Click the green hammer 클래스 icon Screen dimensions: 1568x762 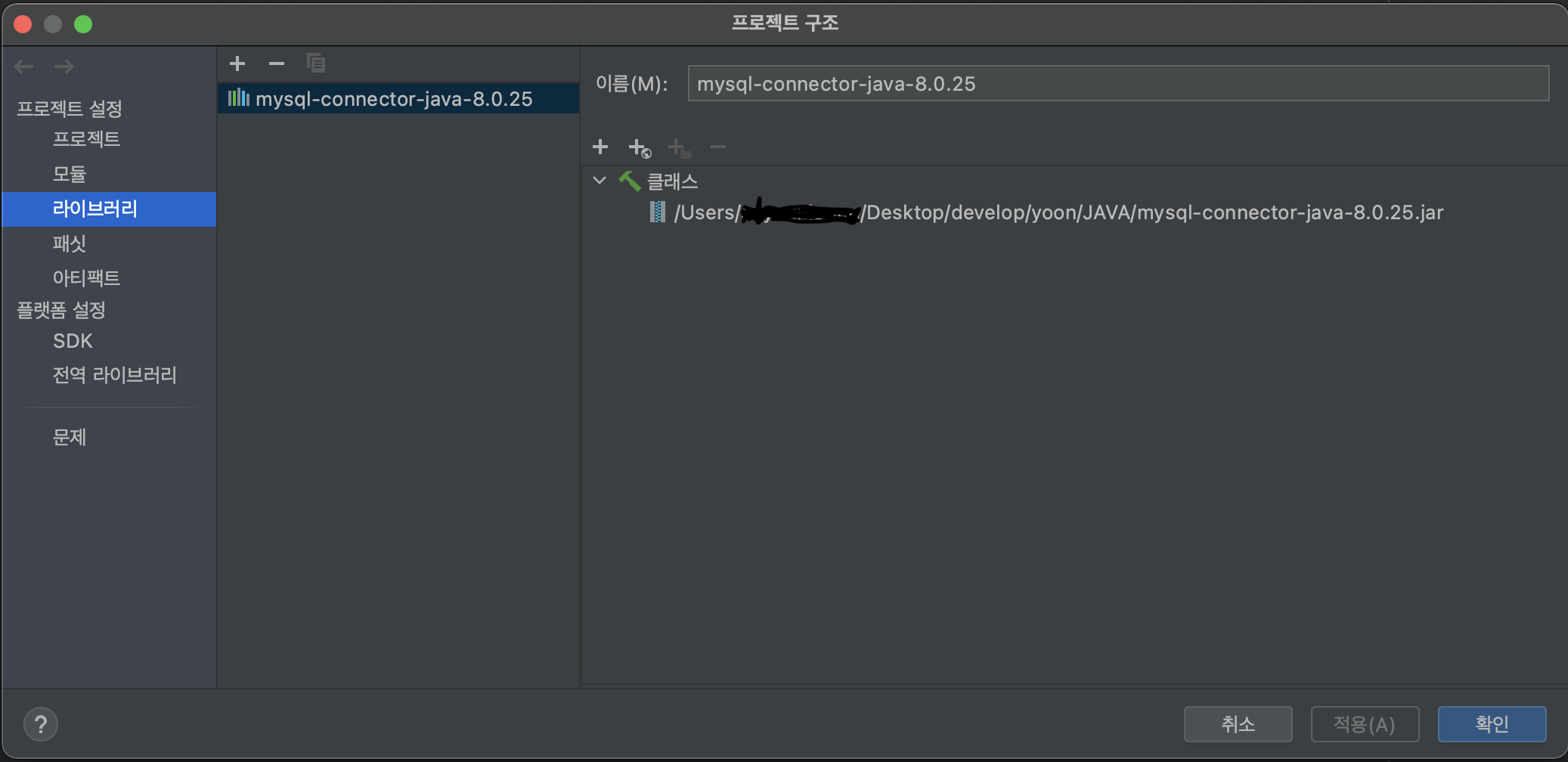tap(630, 181)
